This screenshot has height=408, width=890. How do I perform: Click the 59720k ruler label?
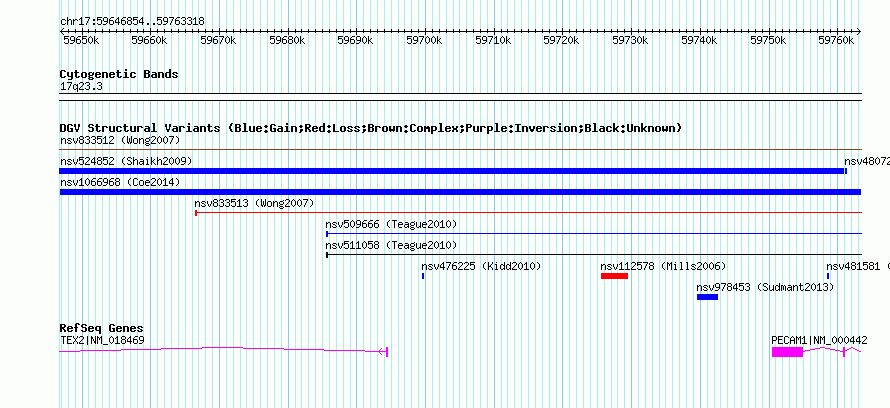(561, 40)
